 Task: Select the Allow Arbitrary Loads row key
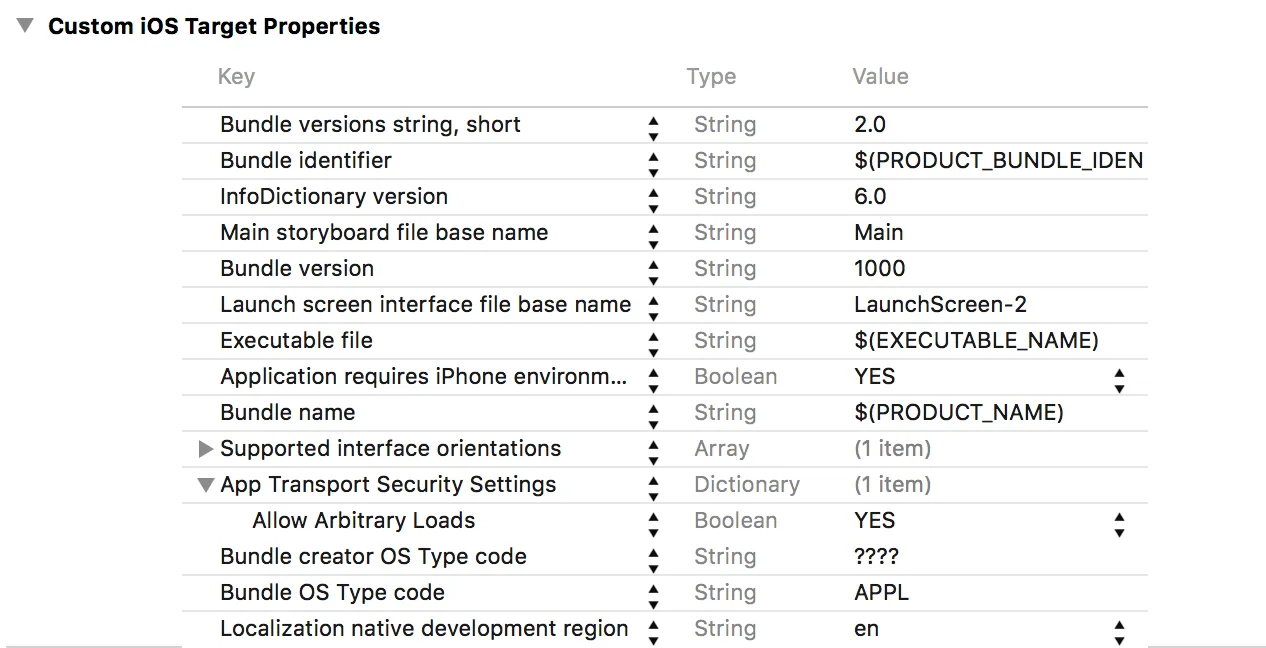click(363, 521)
